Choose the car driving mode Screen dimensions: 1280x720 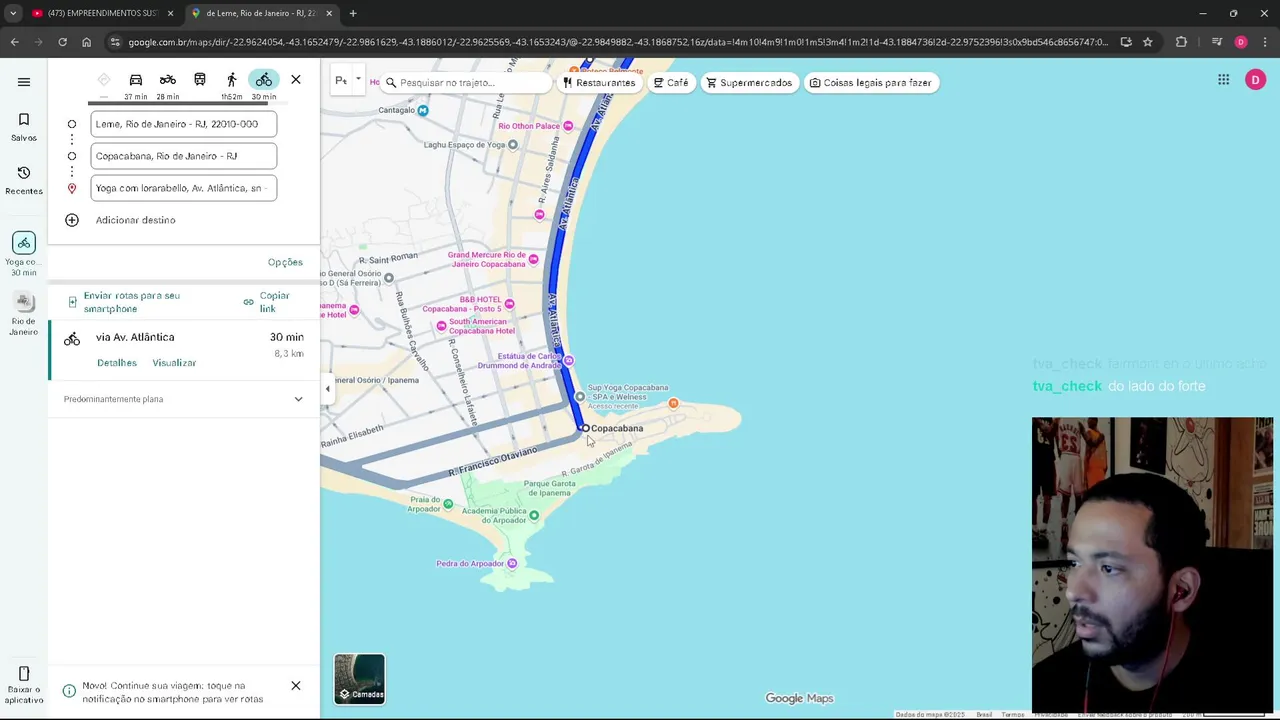tap(136, 80)
